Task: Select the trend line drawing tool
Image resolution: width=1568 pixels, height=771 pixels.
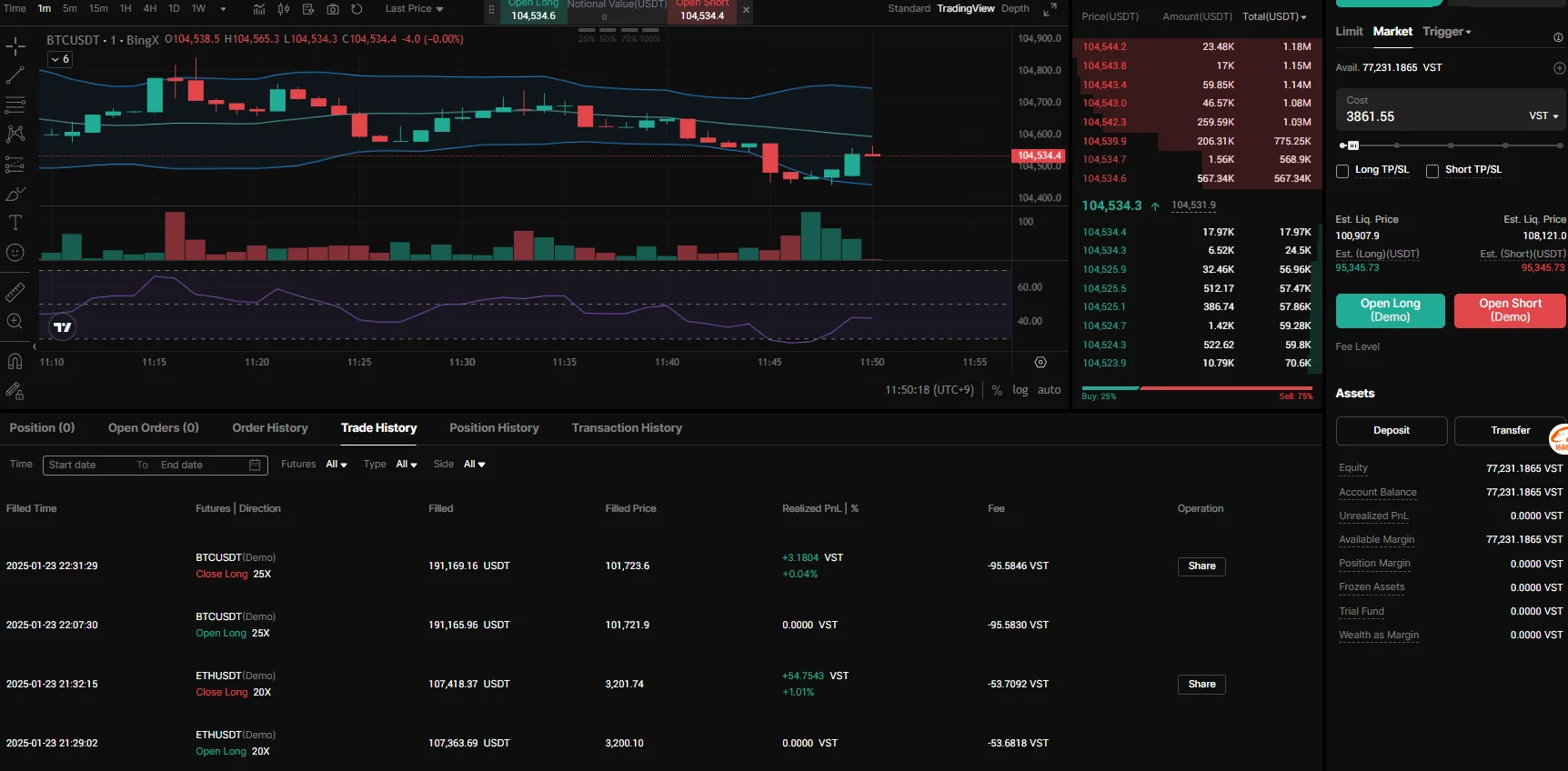Action: 15,75
